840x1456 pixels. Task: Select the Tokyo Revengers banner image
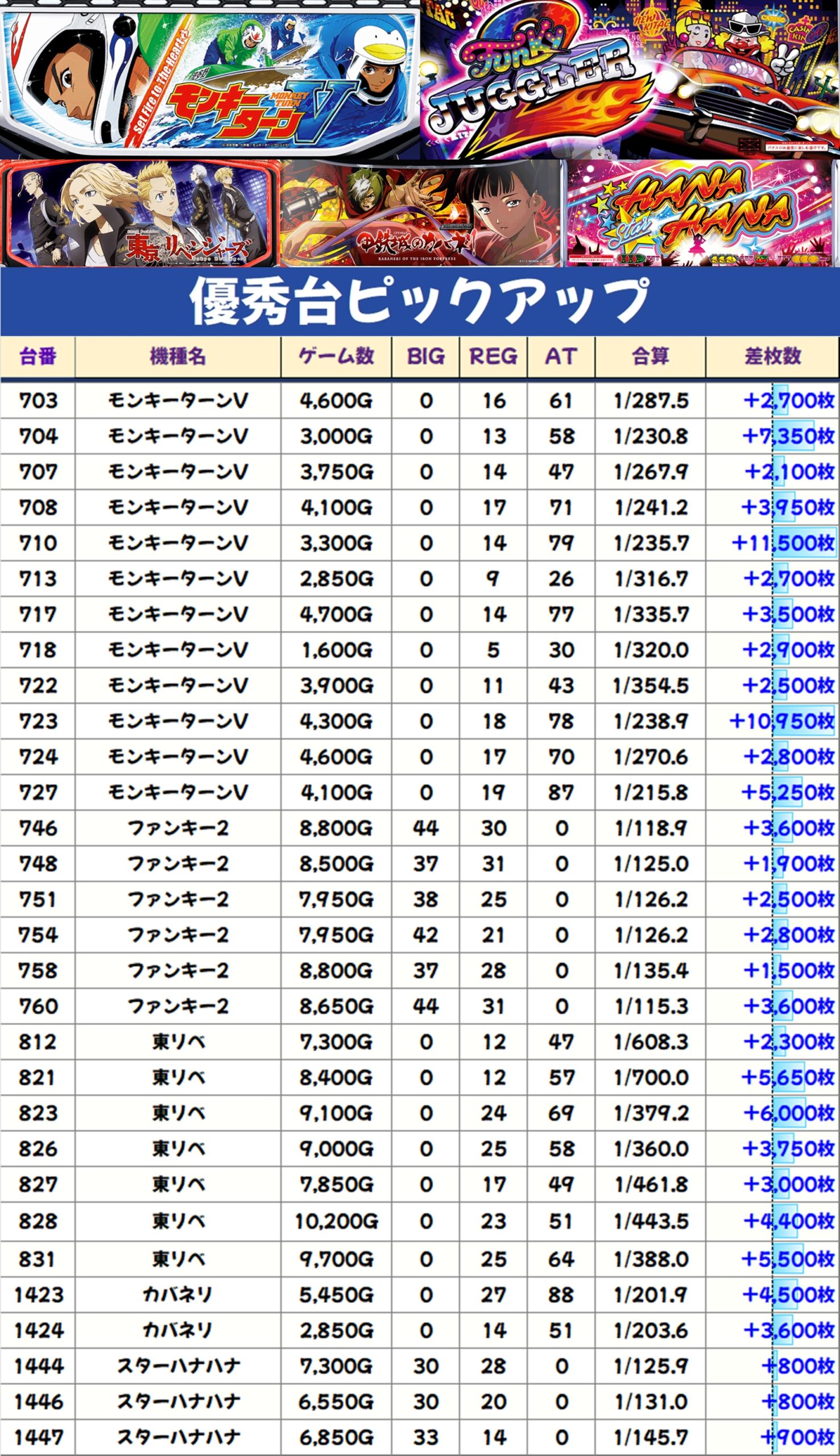139,213
